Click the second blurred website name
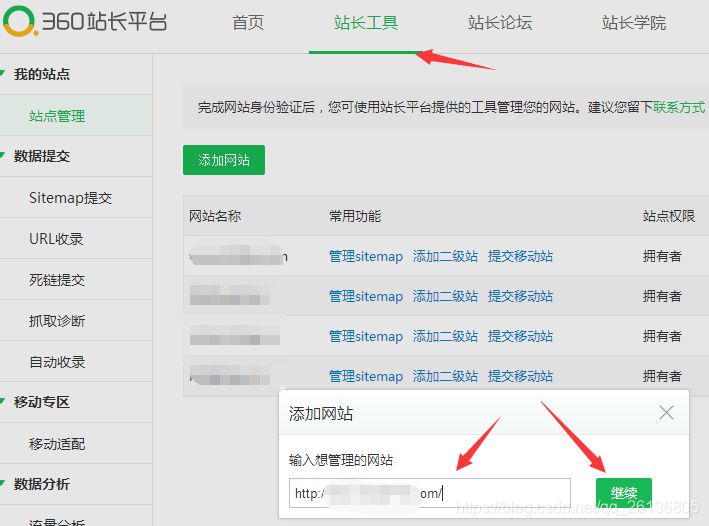This screenshot has width=709, height=526. pyautogui.click(x=230, y=295)
